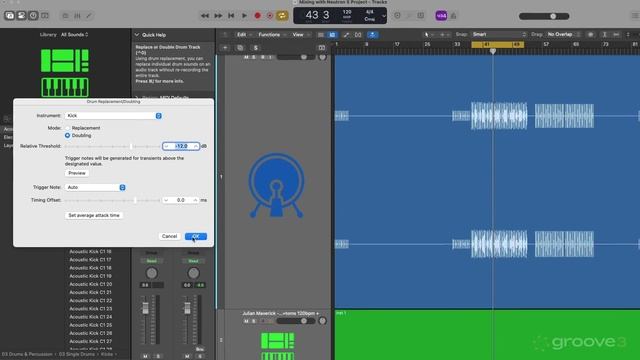Image resolution: width=640 pixels, height=360 pixels.
Task: Open the Snap Smart popup menu
Action: pos(499,35)
